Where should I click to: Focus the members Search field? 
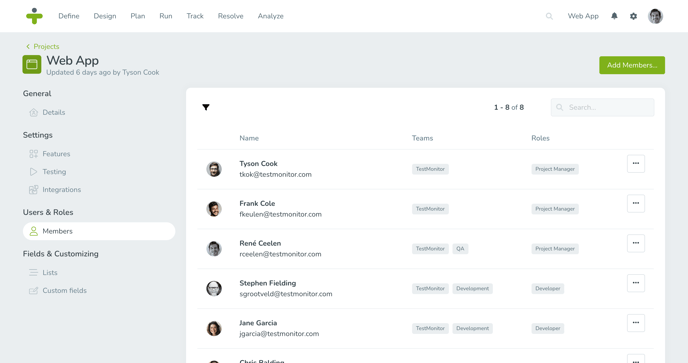click(x=602, y=107)
